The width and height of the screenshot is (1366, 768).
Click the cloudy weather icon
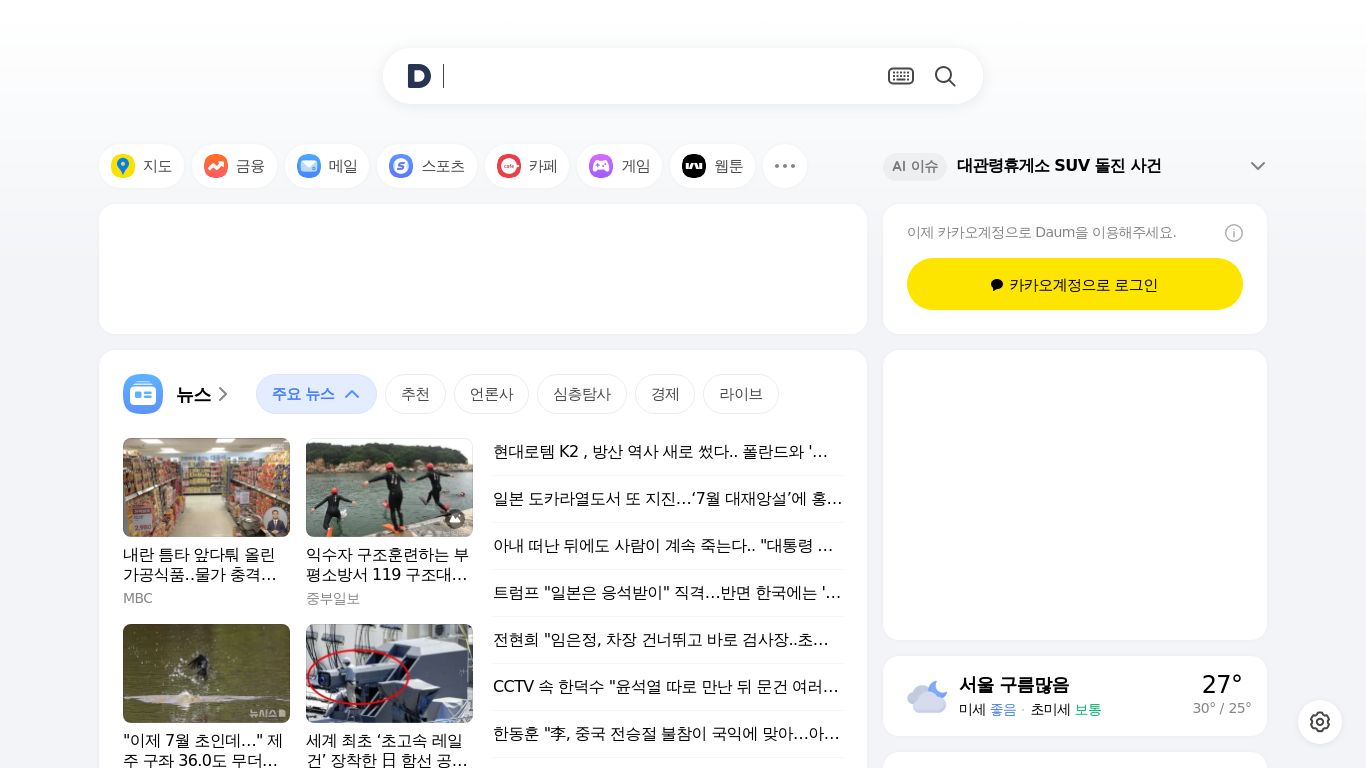[x=927, y=697]
